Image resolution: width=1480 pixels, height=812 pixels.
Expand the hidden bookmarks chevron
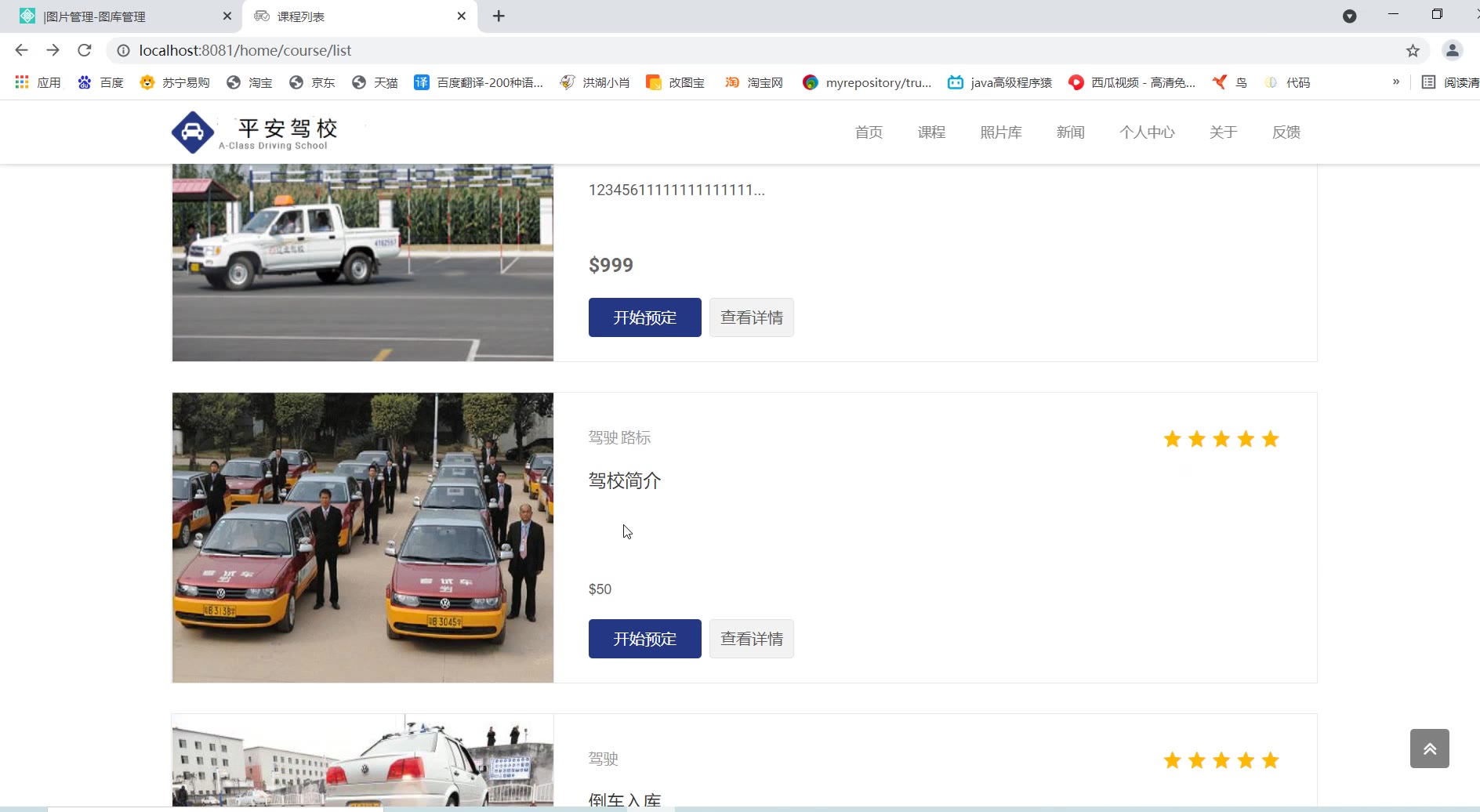(x=1395, y=82)
